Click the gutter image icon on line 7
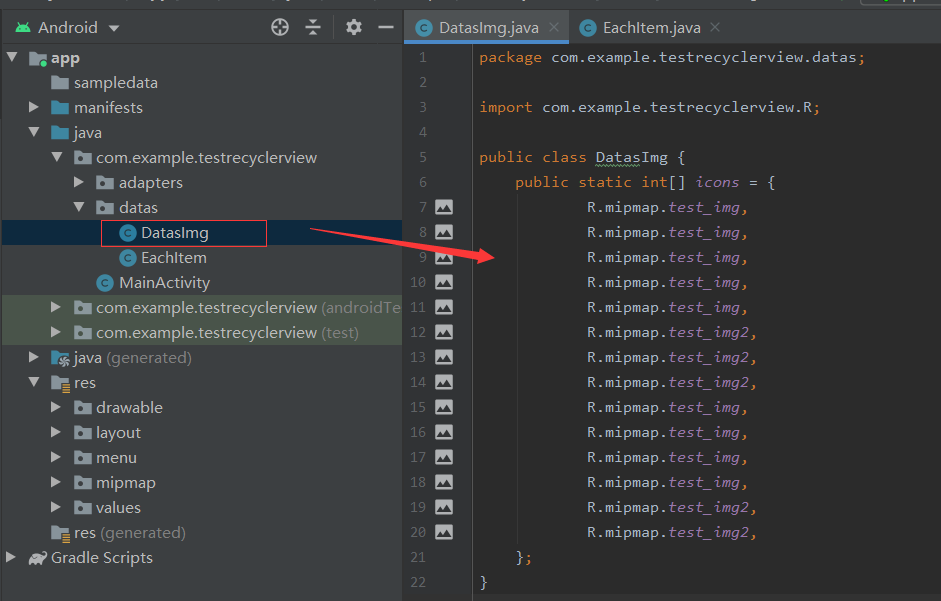941x601 pixels. click(443, 207)
